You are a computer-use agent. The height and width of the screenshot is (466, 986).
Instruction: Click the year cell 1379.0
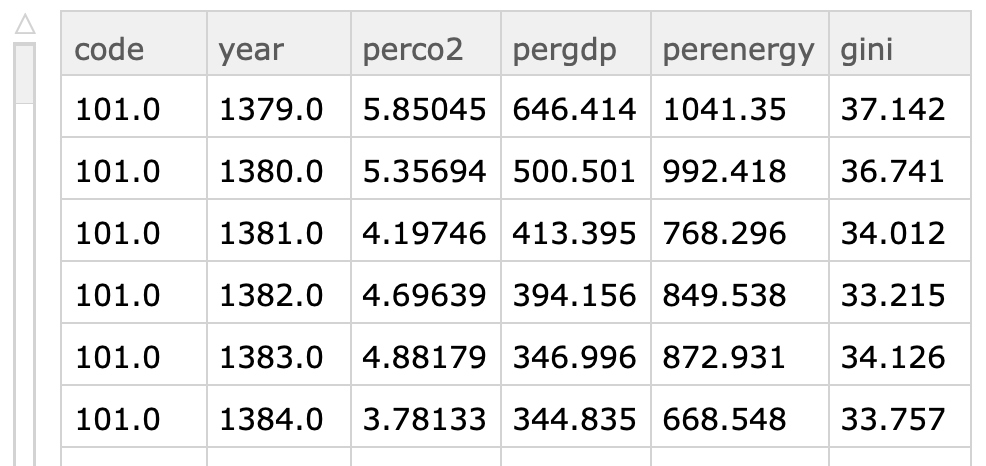pyautogui.click(x=279, y=106)
